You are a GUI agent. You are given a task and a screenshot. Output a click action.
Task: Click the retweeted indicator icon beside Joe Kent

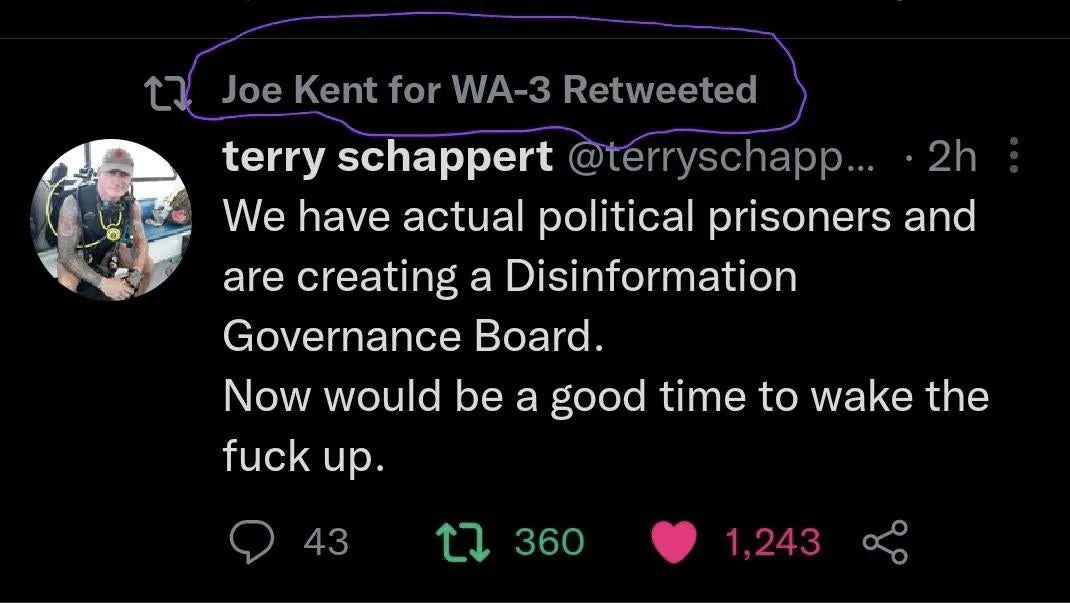(166, 93)
